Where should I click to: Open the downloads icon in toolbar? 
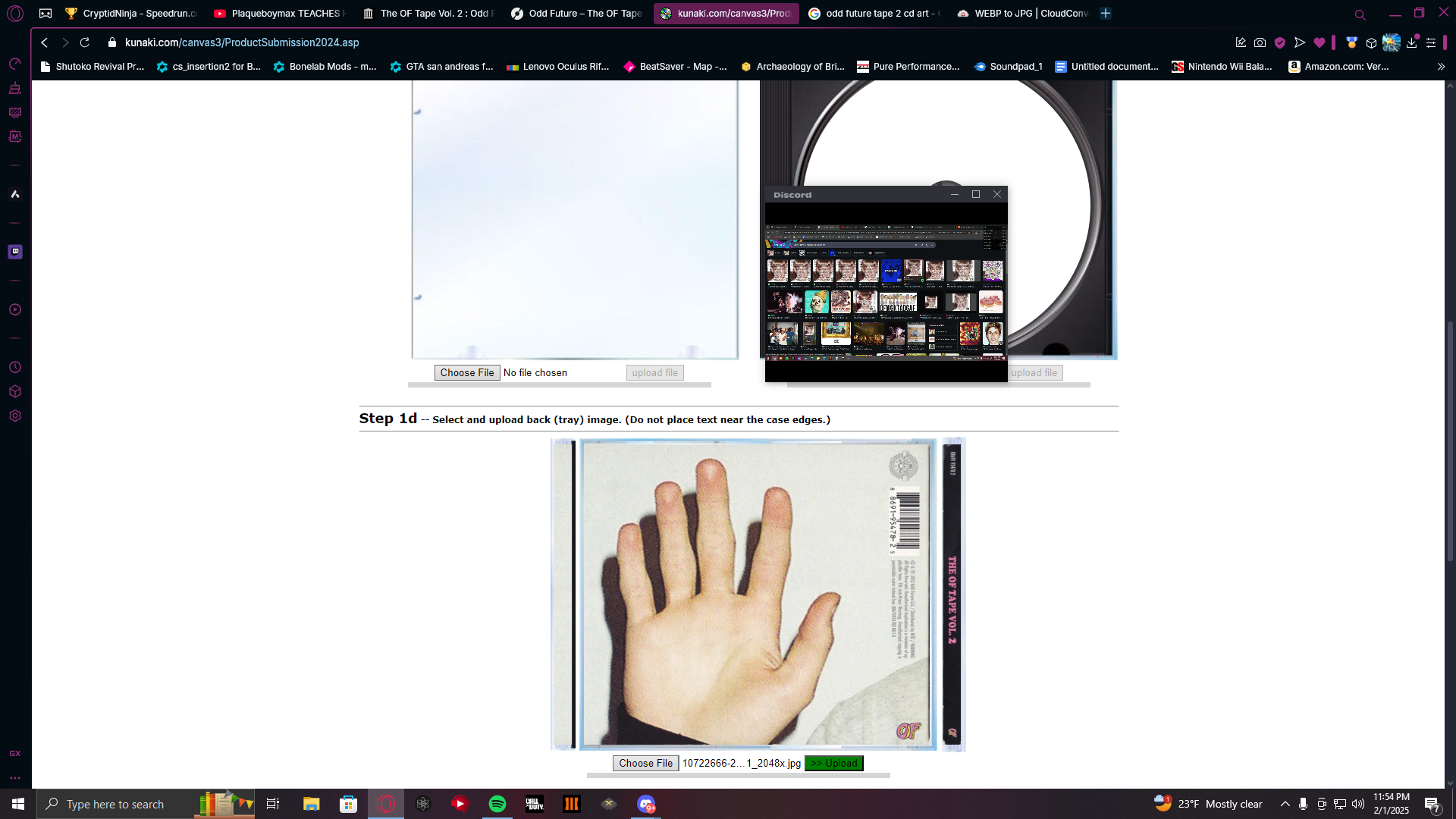(1411, 42)
